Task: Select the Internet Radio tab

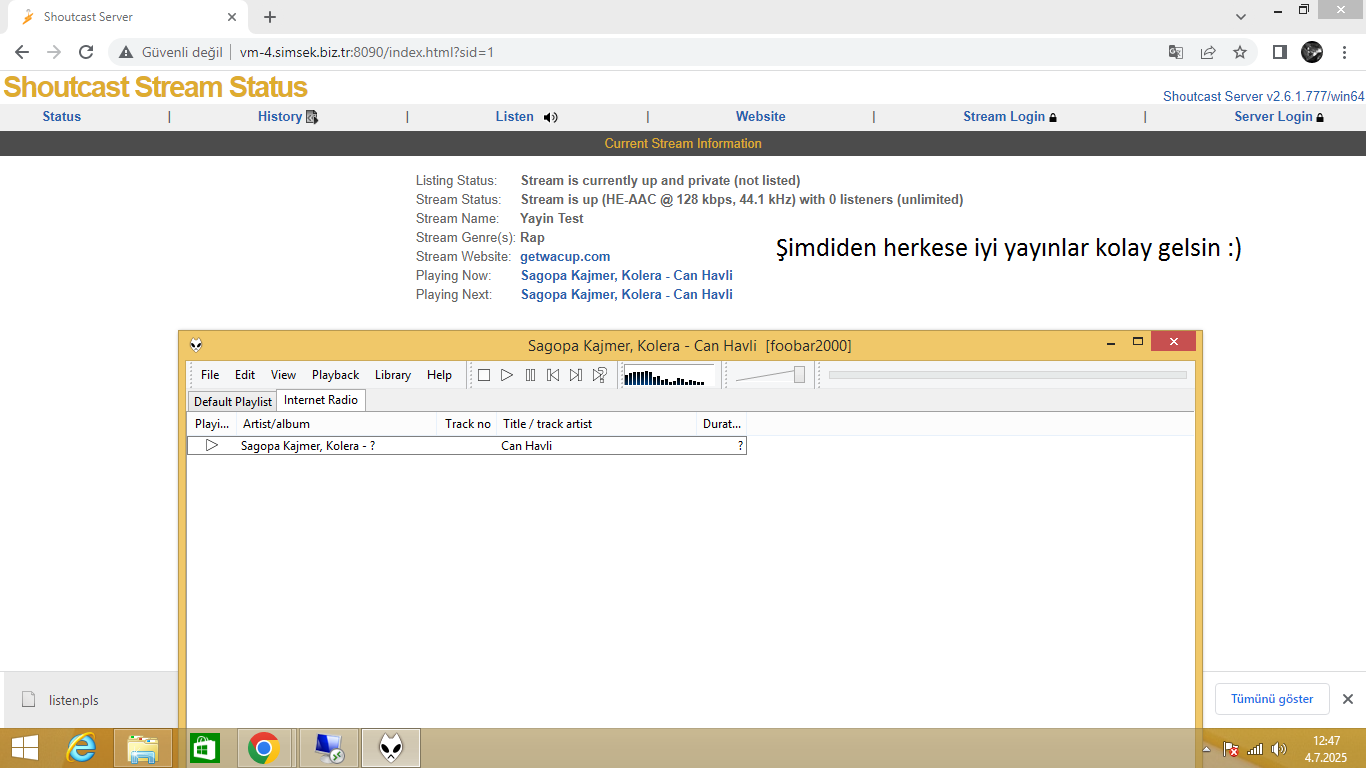Action: coord(321,400)
